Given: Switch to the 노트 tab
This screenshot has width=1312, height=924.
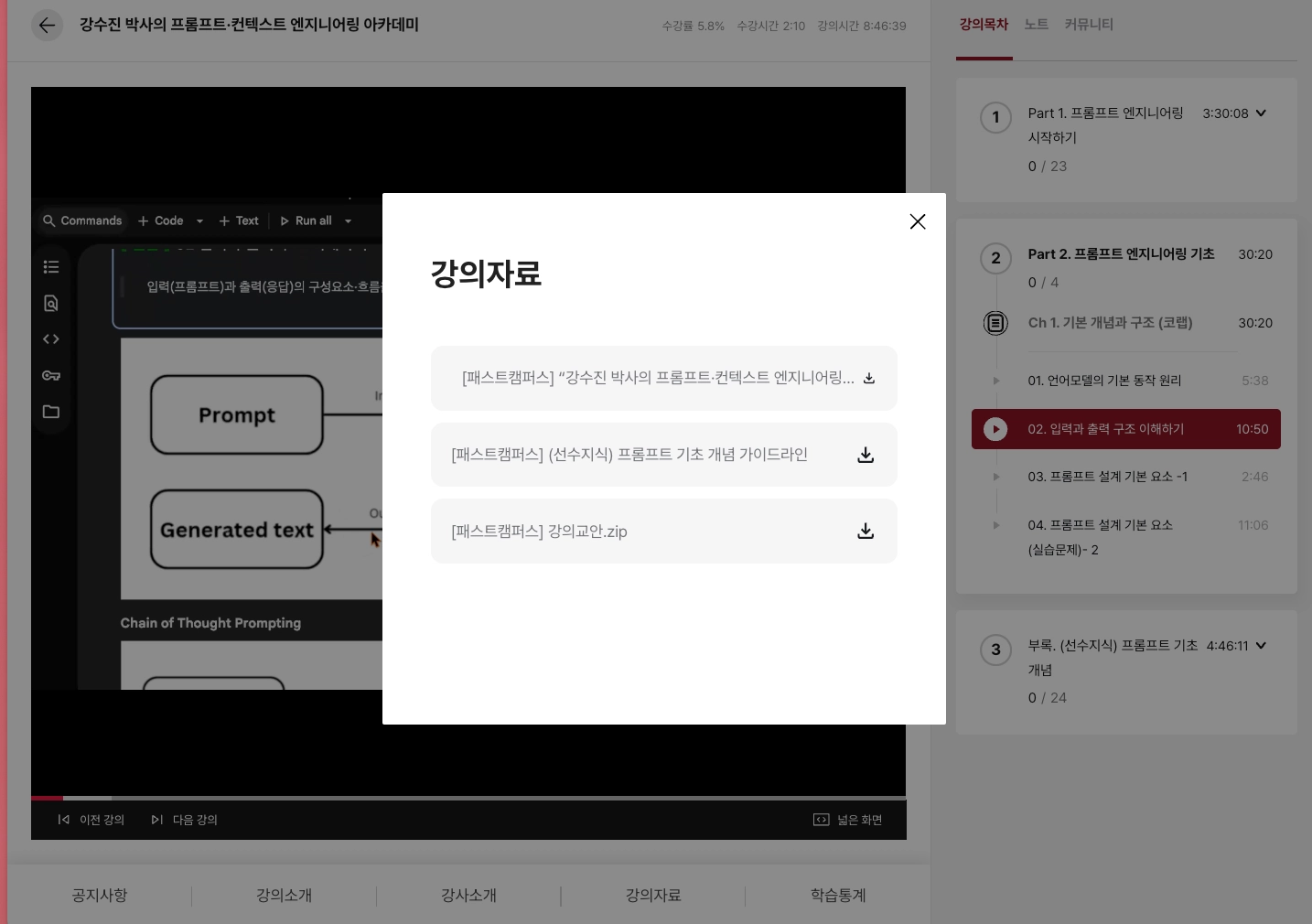Looking at the screenshot, I should [x=1036, y=25].
